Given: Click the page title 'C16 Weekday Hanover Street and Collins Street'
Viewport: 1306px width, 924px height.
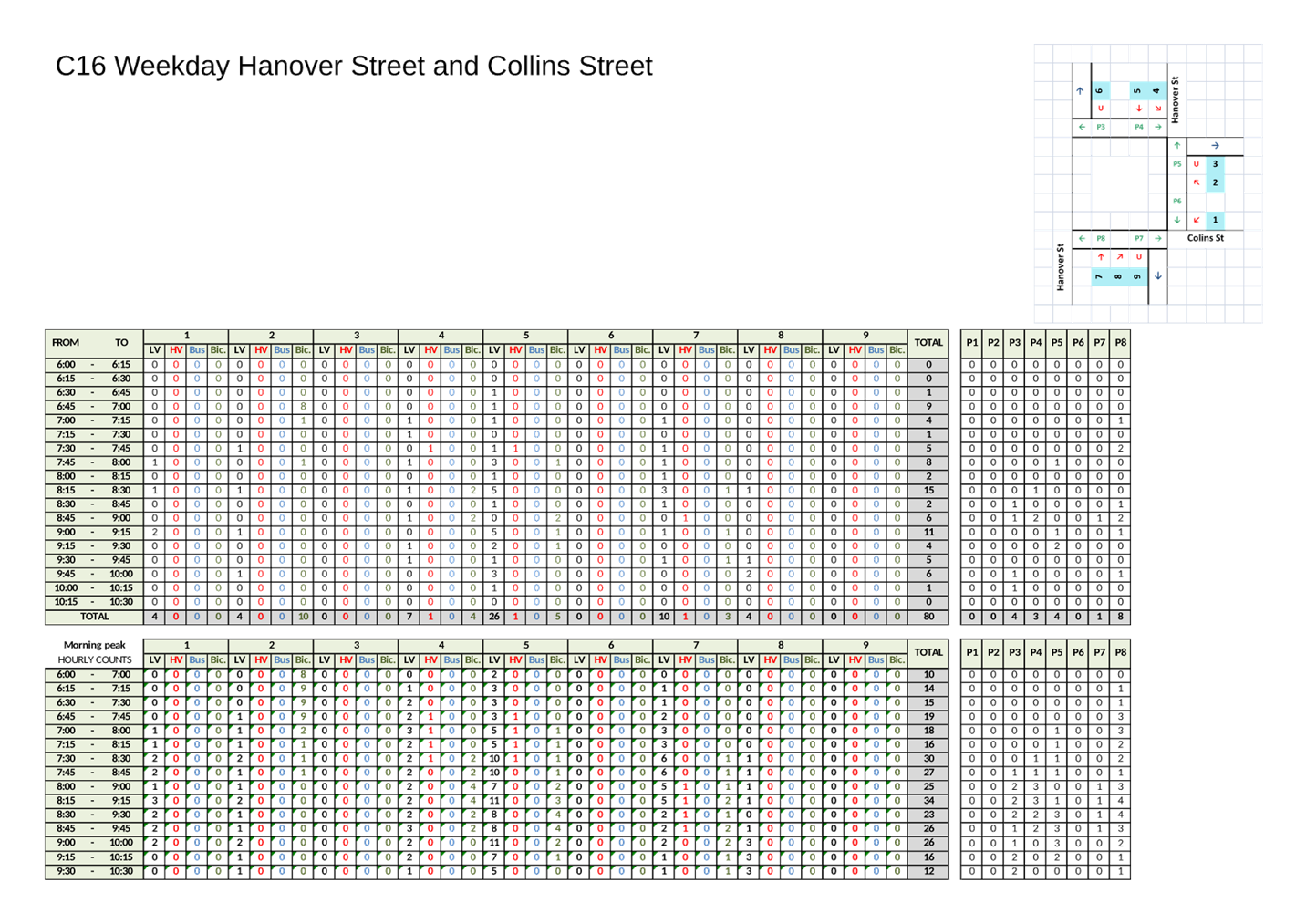Looking at the screenshot, I should pyautogui.click(x=354, y=66).
